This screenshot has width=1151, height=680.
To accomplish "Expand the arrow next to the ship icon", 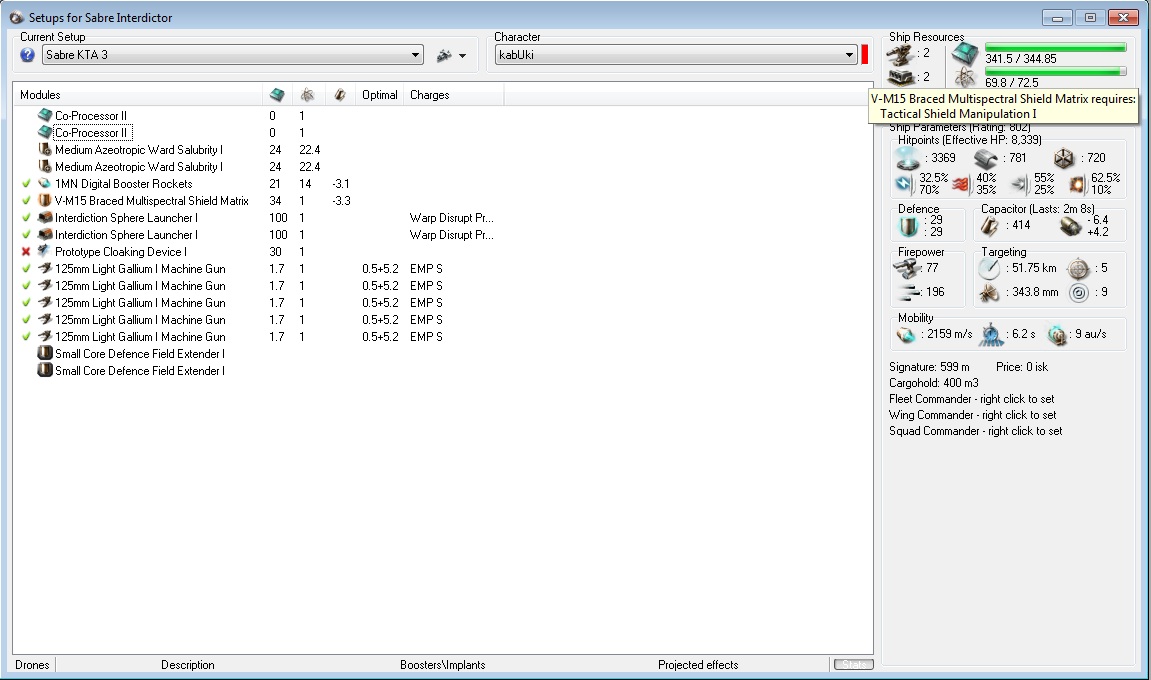I will (x=462, y=56).
